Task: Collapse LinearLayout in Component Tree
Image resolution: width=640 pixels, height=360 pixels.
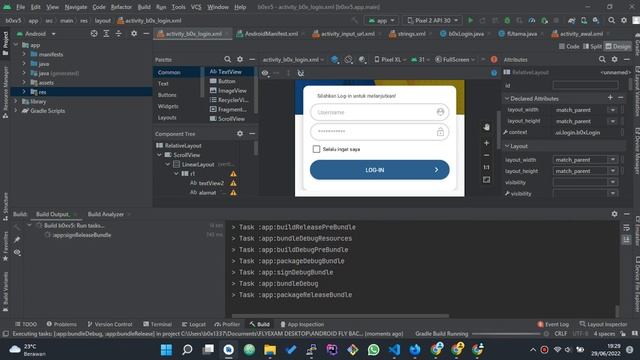Action: point(168,164)
